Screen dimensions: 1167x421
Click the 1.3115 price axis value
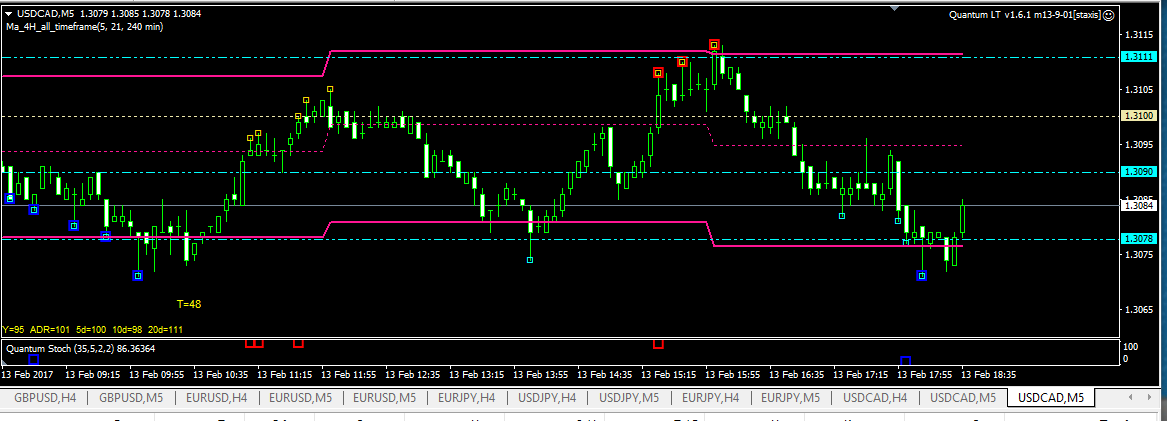(x=1139, y=34)
